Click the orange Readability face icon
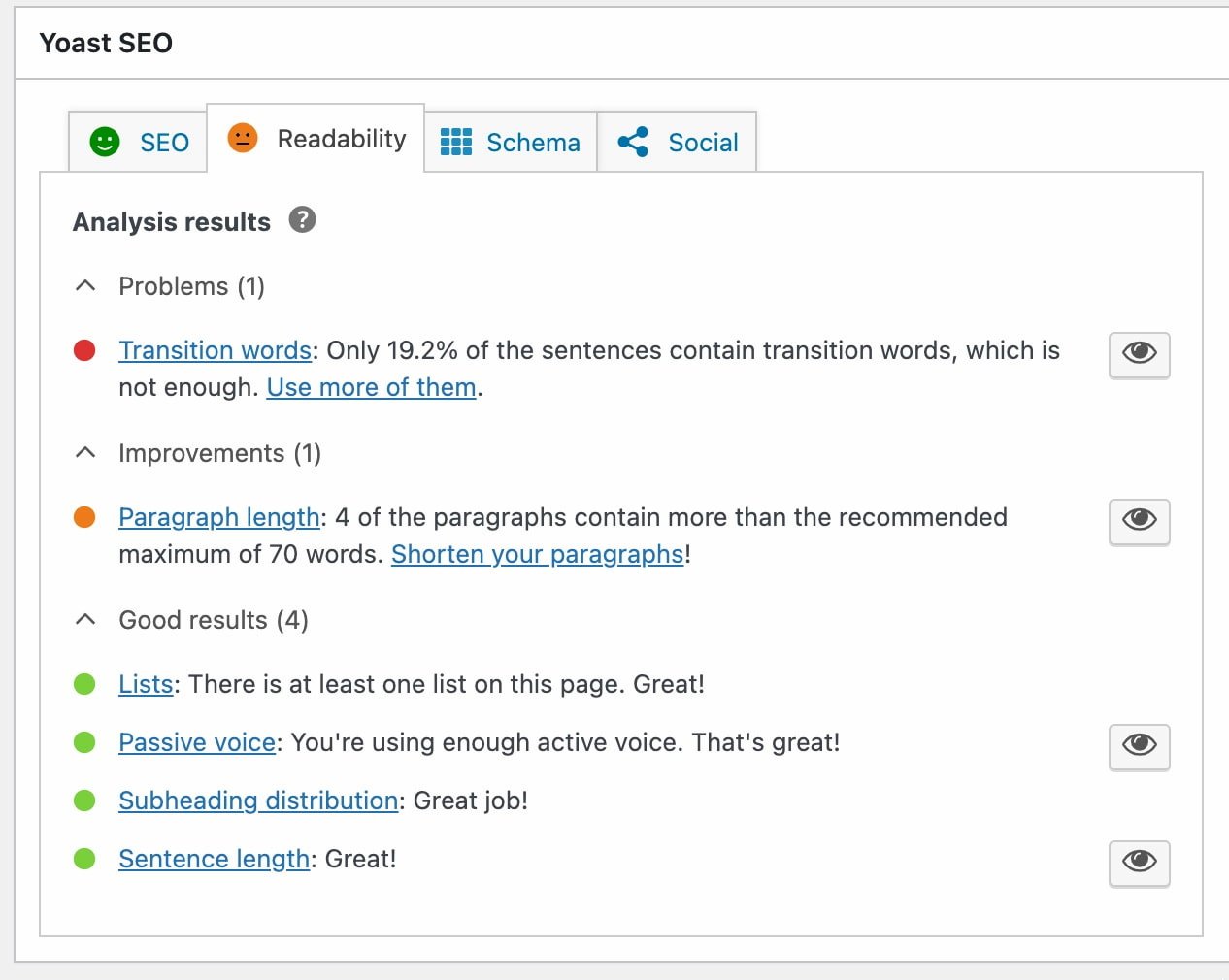The height and width of the screenshot is (980, 1229). [243, 138]
